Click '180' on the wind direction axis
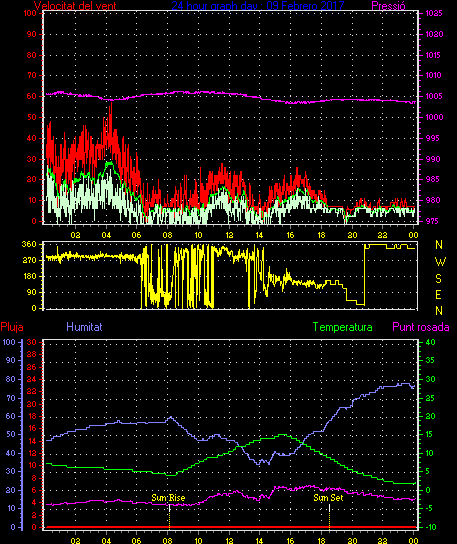Screen dimensions: 457x544 coord(29,276)
